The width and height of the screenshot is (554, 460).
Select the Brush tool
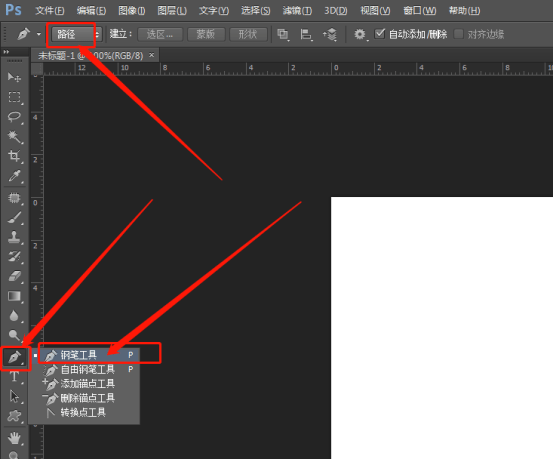click(14, 218)
